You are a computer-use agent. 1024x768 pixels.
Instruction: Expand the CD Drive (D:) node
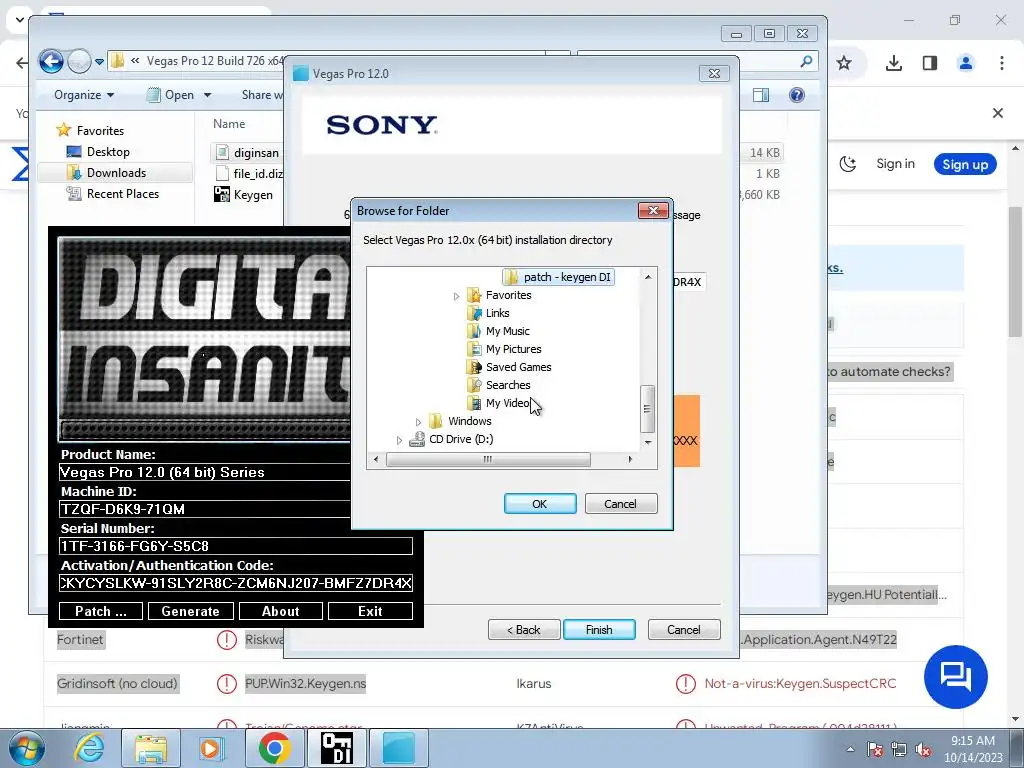coord(399,440)
